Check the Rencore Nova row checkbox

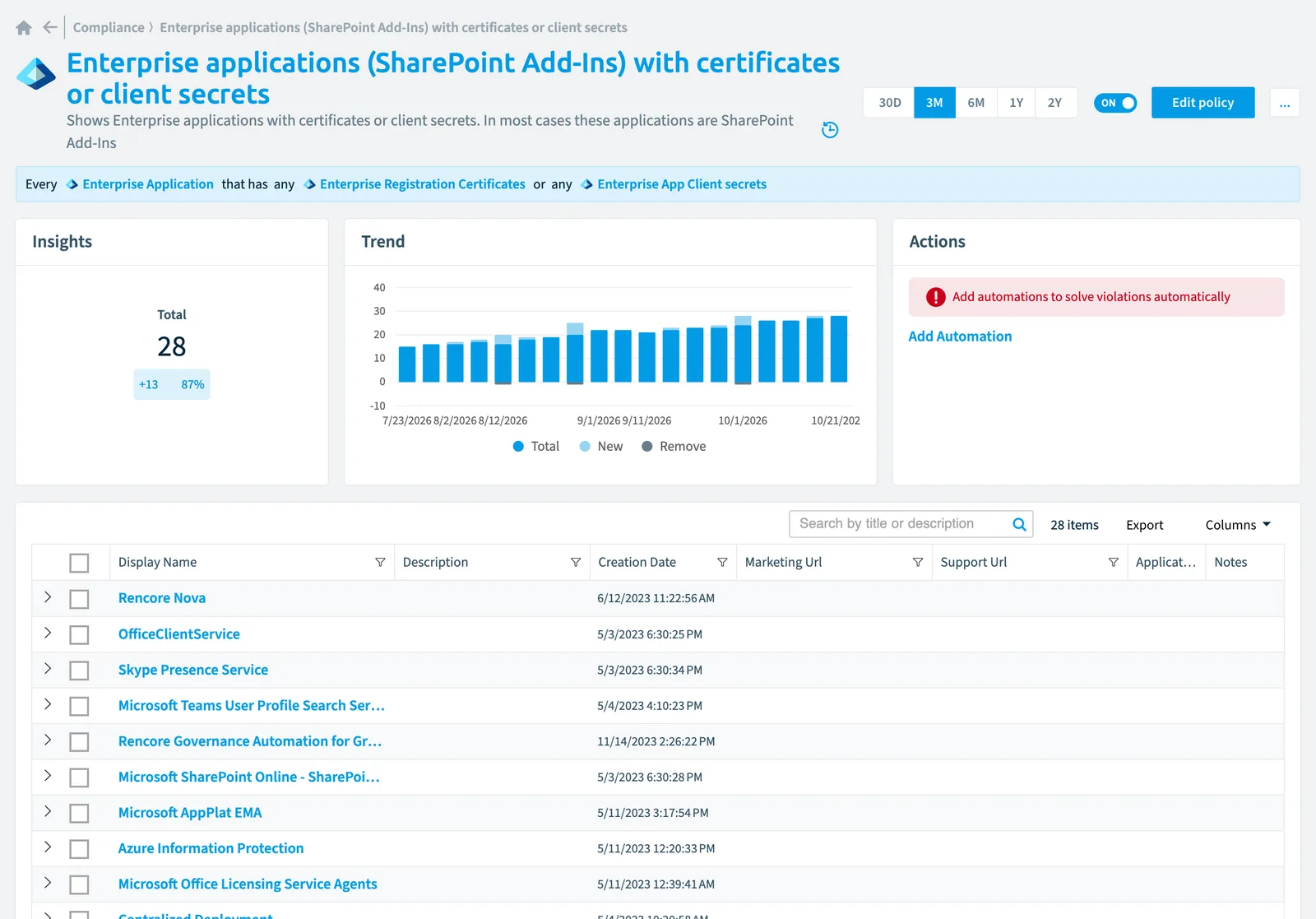79,599
